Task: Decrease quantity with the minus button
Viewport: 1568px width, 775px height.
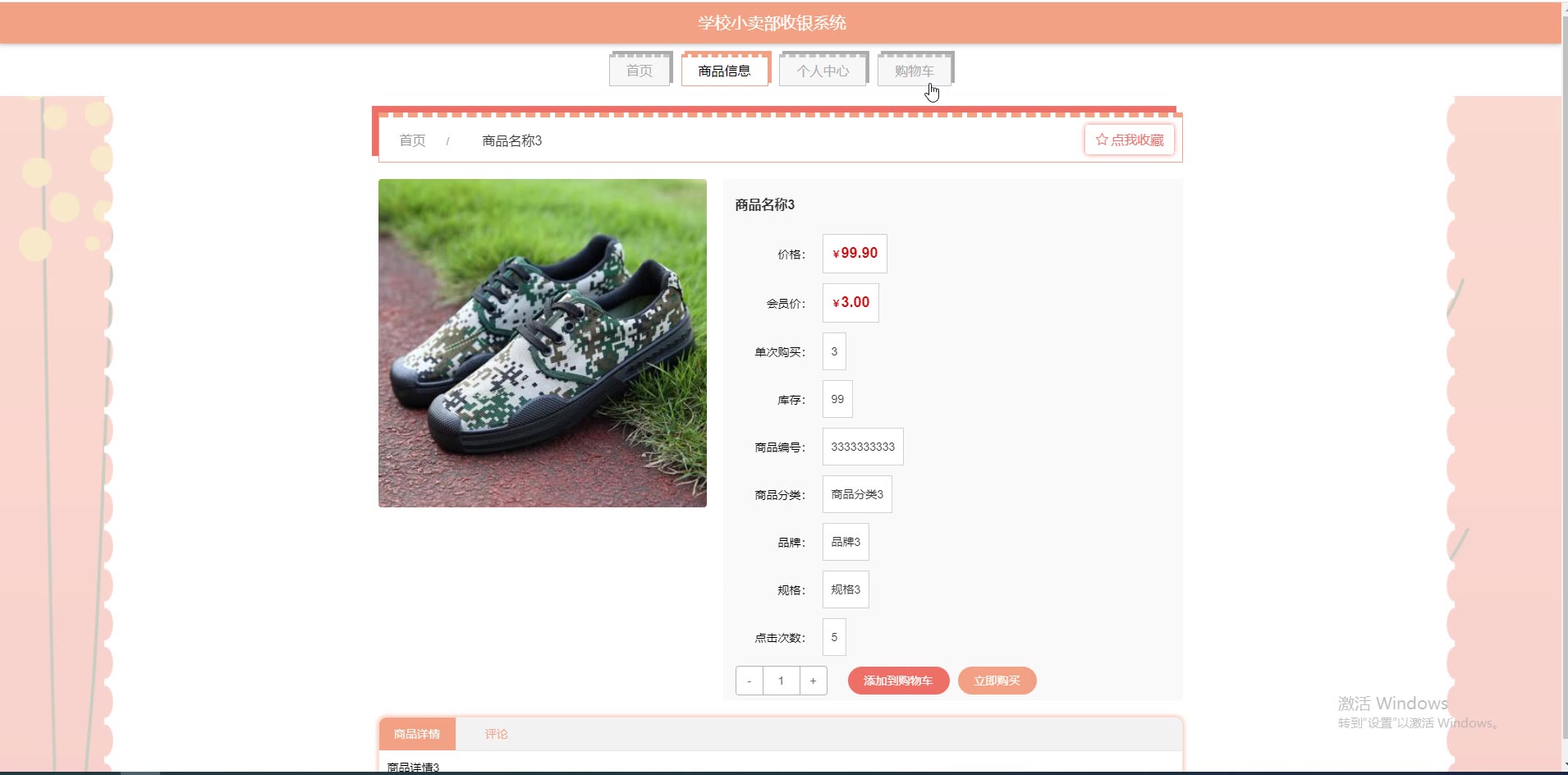Action: click(x=750, y=681)
